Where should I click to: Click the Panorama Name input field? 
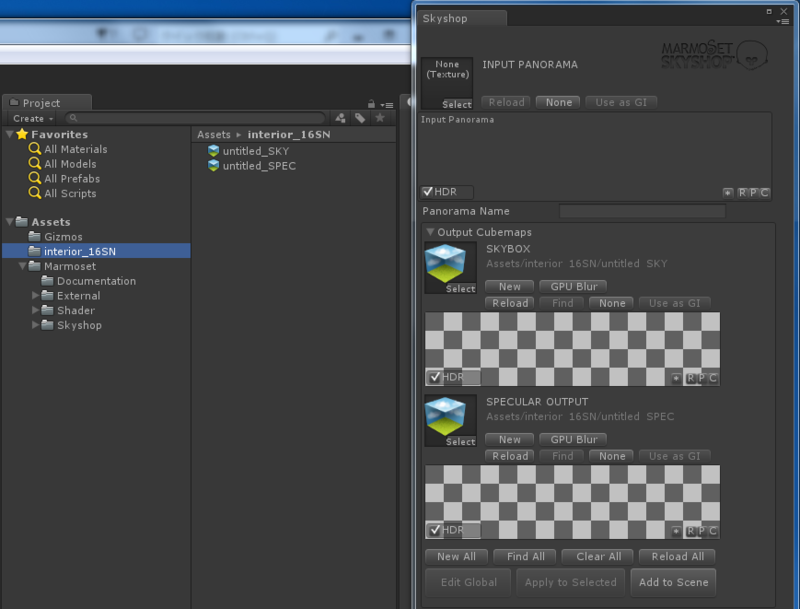(x=642, y=211)
